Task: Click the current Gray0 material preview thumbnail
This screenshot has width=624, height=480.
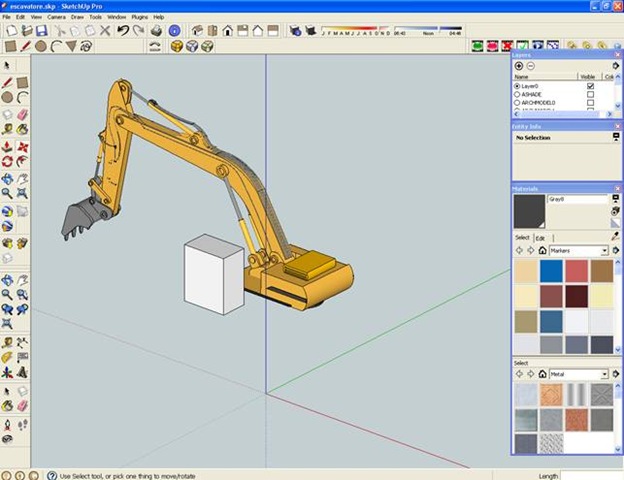Action: 529,211
